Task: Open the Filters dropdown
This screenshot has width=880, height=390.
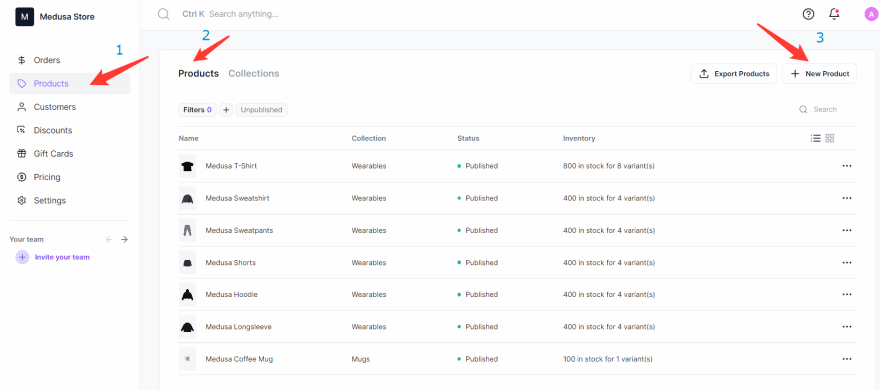Action: point(198,110)
